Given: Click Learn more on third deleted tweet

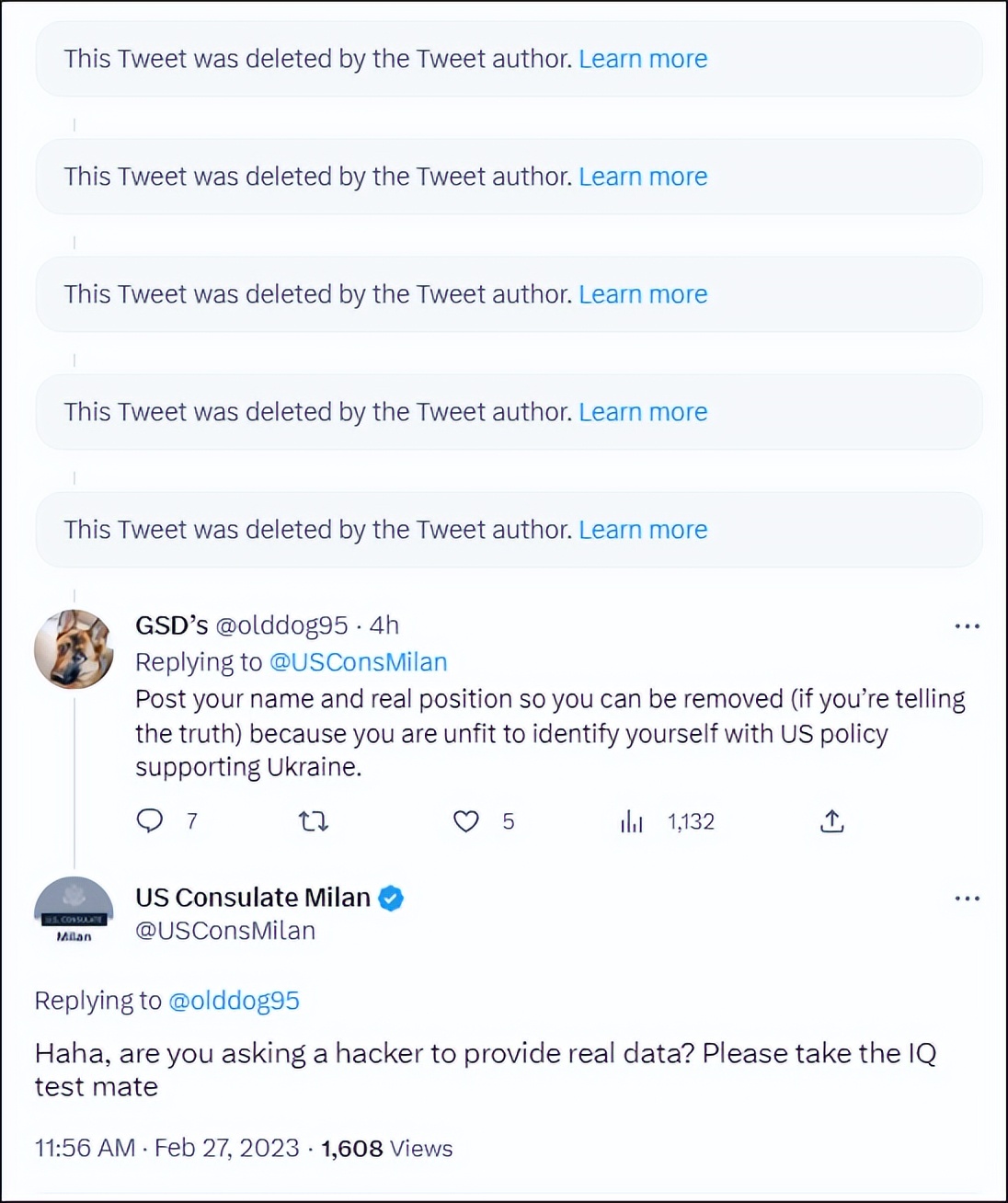Looking at the screenshot, I should [x=643, y=294].
